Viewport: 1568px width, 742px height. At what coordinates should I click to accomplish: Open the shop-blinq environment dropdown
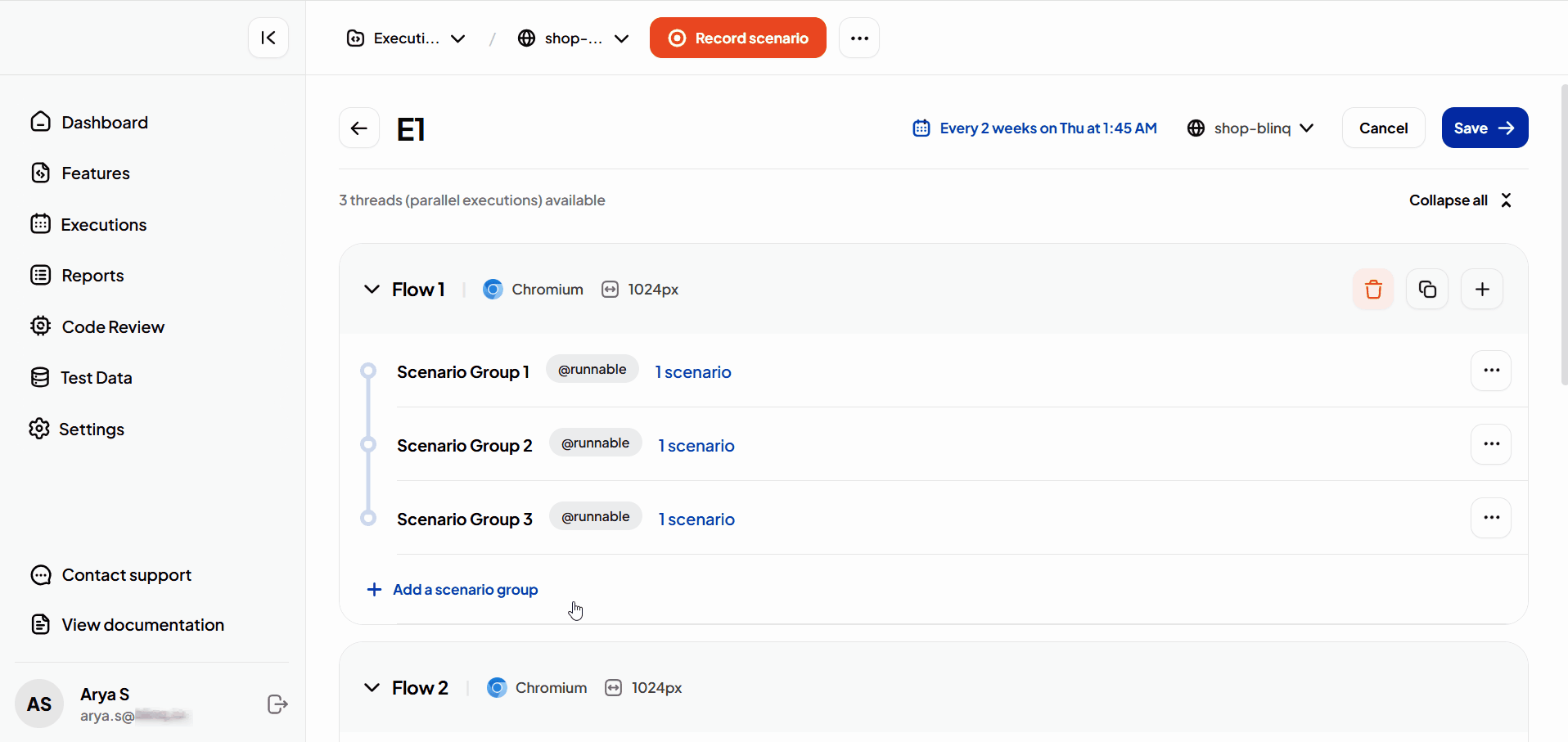point(1251,128)
